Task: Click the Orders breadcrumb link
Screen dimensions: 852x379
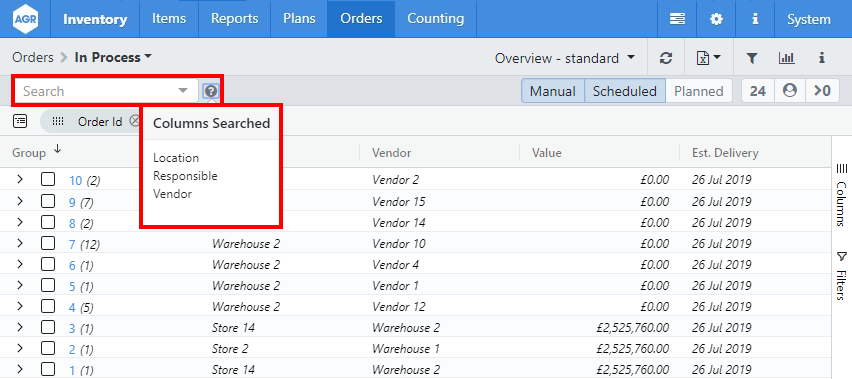Action: click(x=33, y=57)
